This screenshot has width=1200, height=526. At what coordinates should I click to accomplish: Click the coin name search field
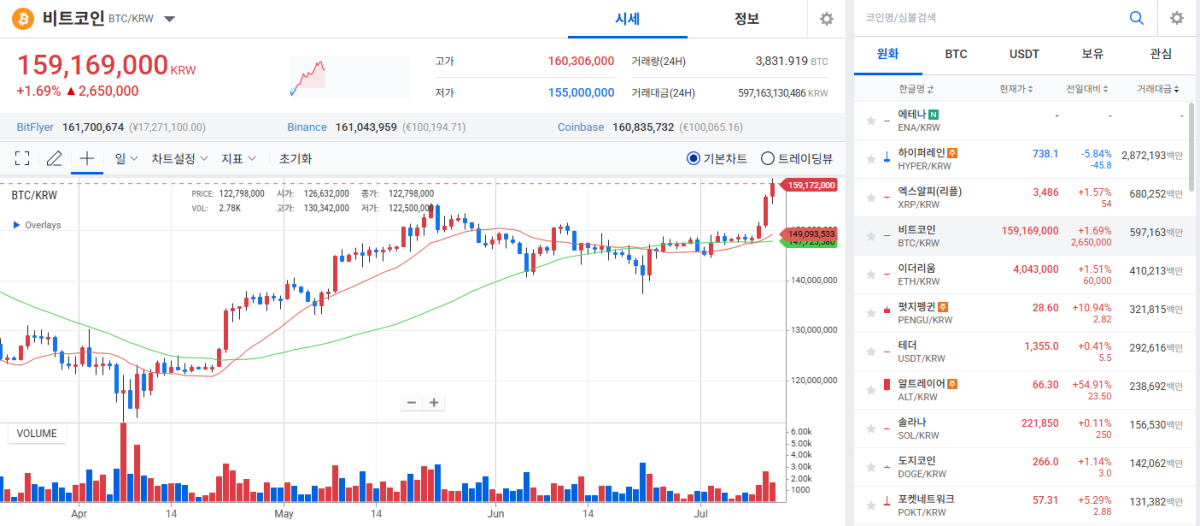tap(990, 18)
